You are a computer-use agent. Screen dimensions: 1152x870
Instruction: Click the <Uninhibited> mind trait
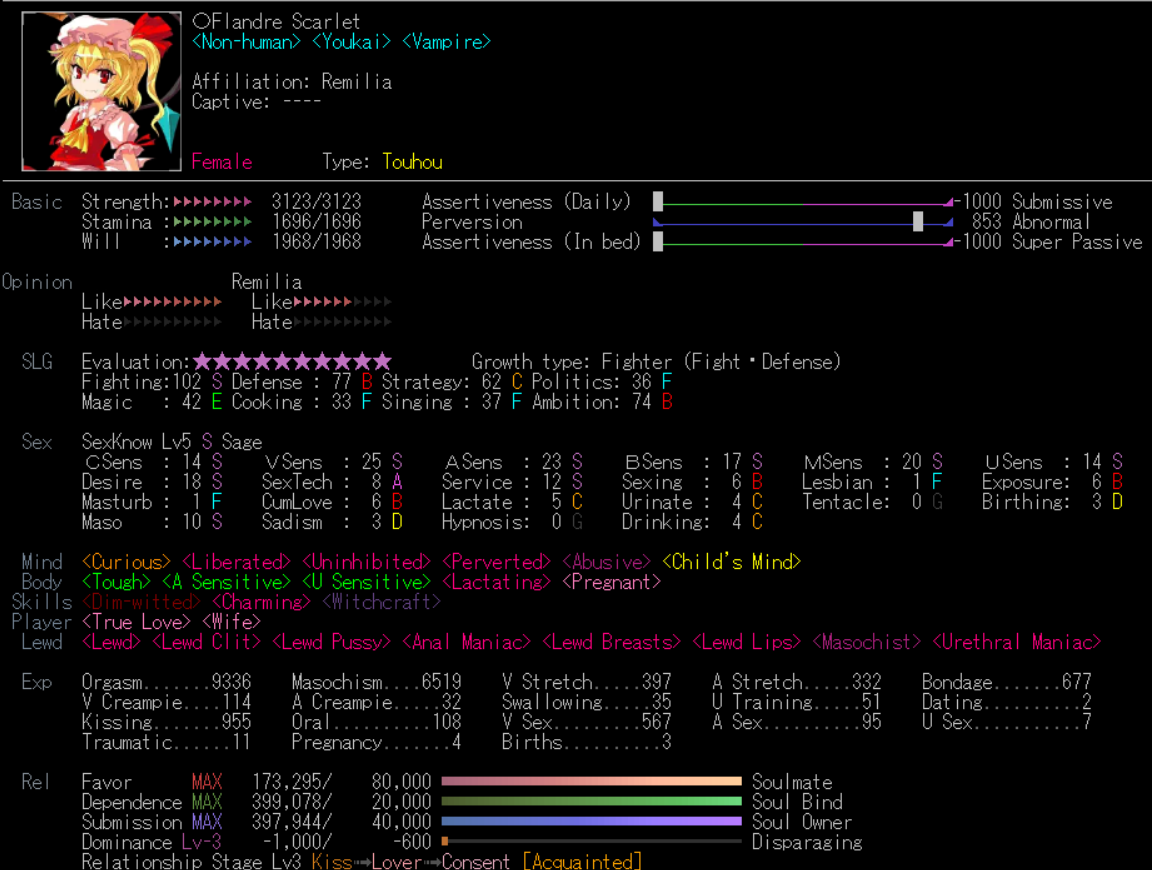click(367, 562)
